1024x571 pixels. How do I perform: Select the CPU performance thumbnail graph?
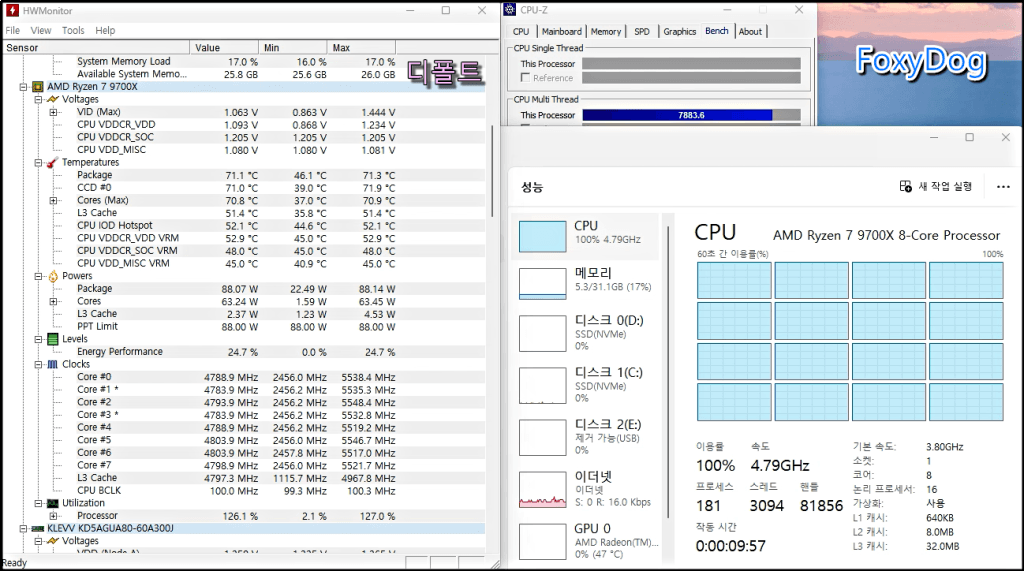coord(542,236)
